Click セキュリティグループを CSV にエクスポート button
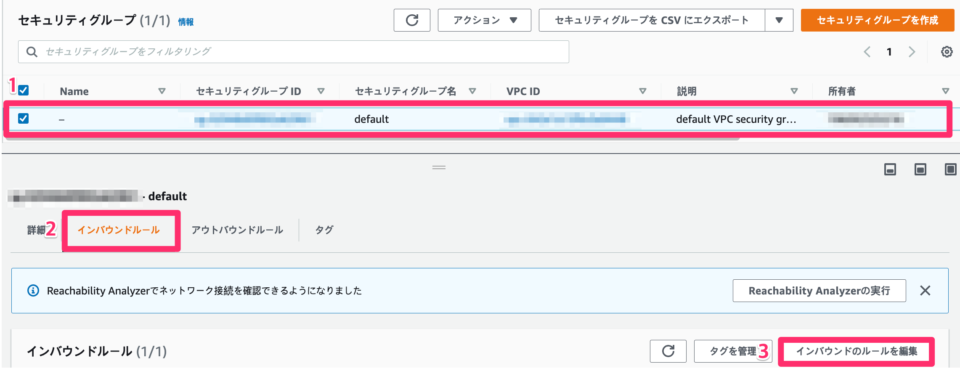The height and width of the screenshot is (371, 960). pos(651,20)
